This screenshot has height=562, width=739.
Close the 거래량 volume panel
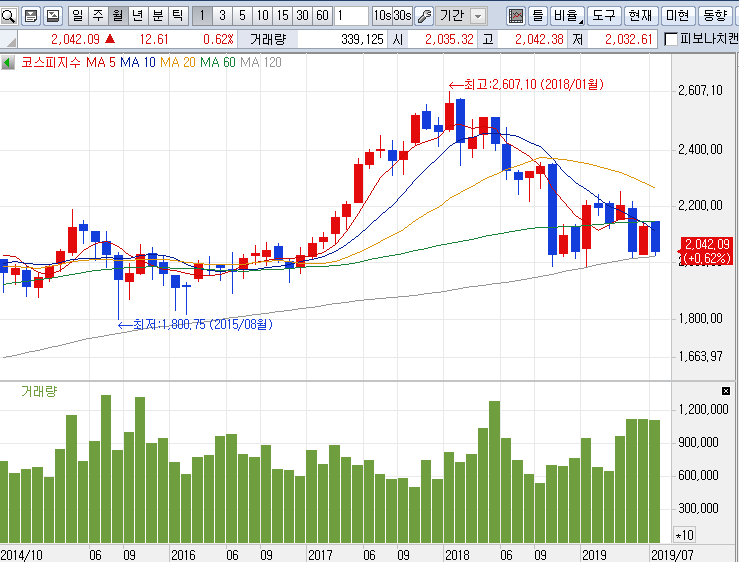point(726,391)
